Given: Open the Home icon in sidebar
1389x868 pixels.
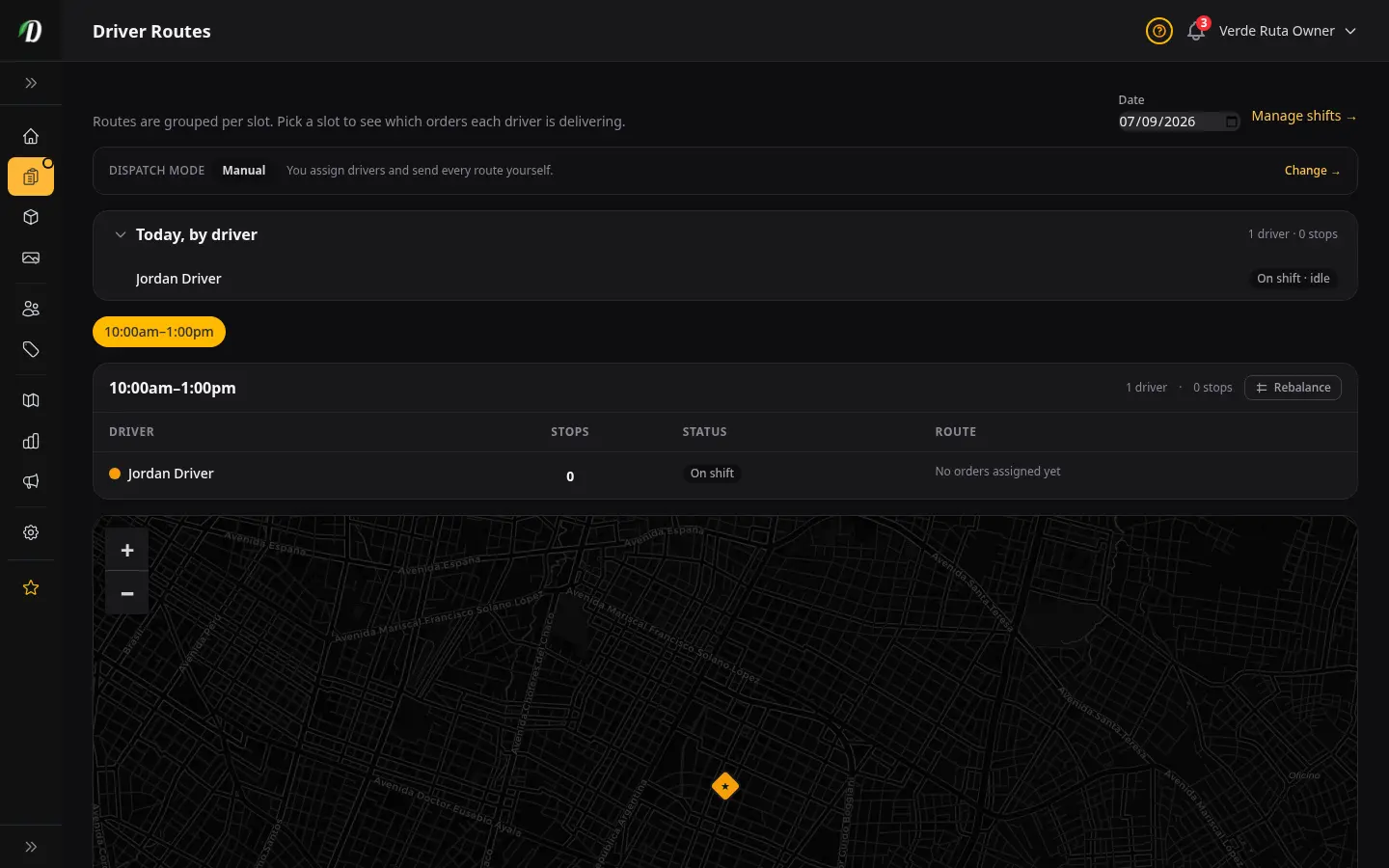Looking at the screenshot, I should pos(31,136).
